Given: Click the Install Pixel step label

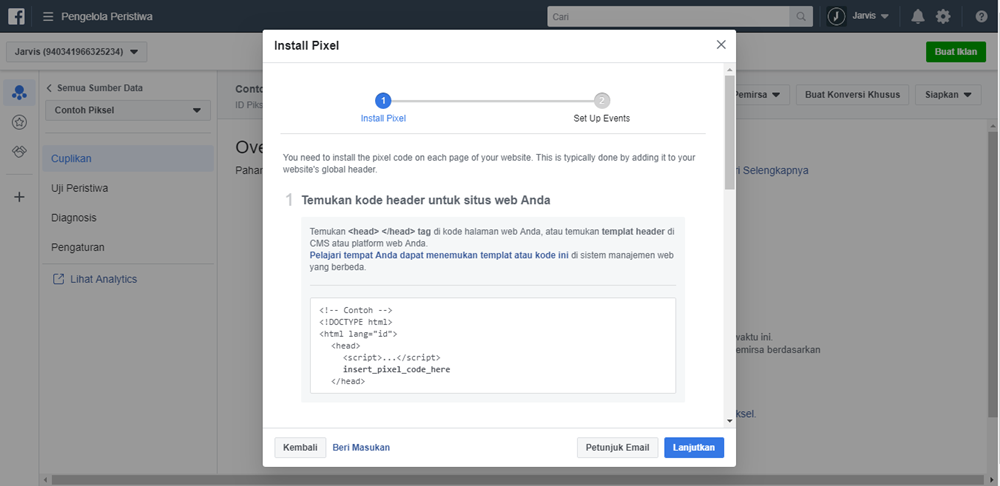Looking at the screenshot, I should coord(383,118).
